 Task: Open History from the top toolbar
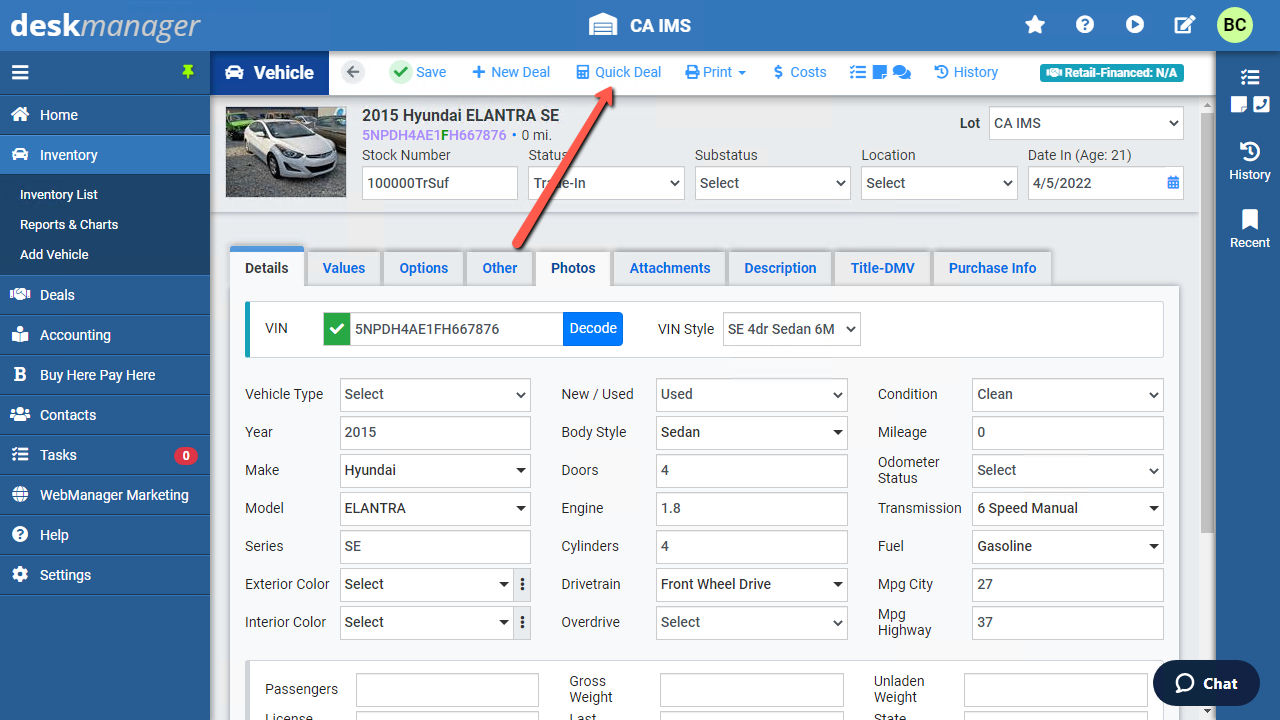966,72
